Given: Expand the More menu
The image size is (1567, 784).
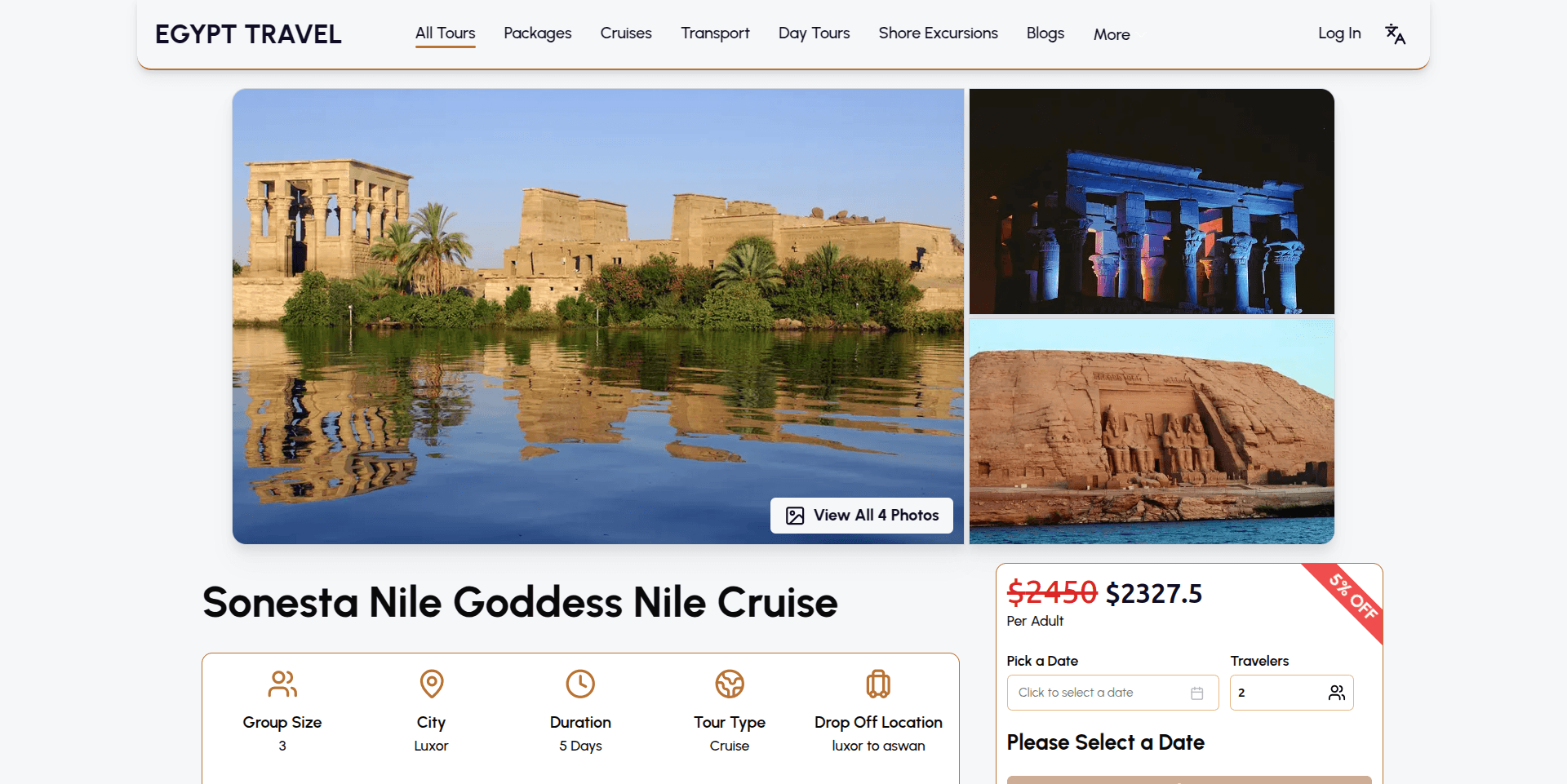Looking at the screenshot, I should tap(1111, 34).
